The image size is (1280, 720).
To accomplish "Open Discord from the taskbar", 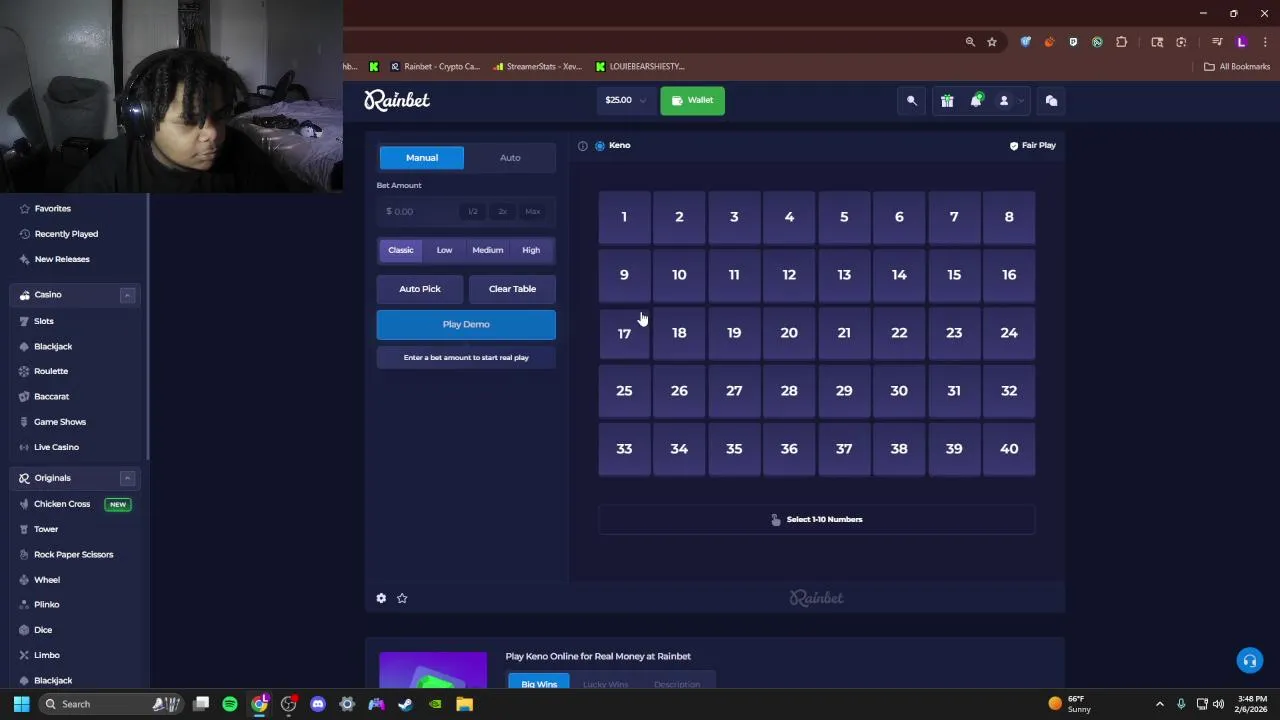I will 318,704.
